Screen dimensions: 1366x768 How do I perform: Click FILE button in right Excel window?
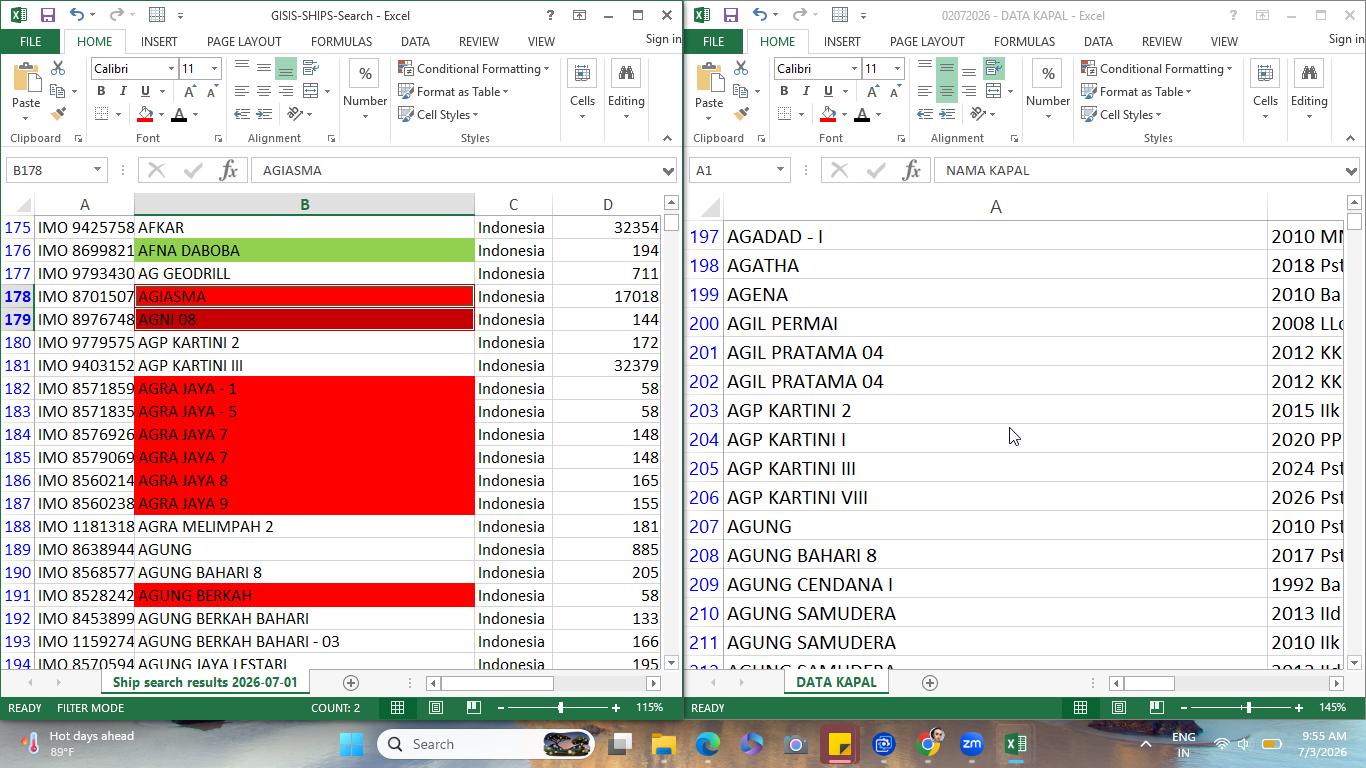coord(713,41)
